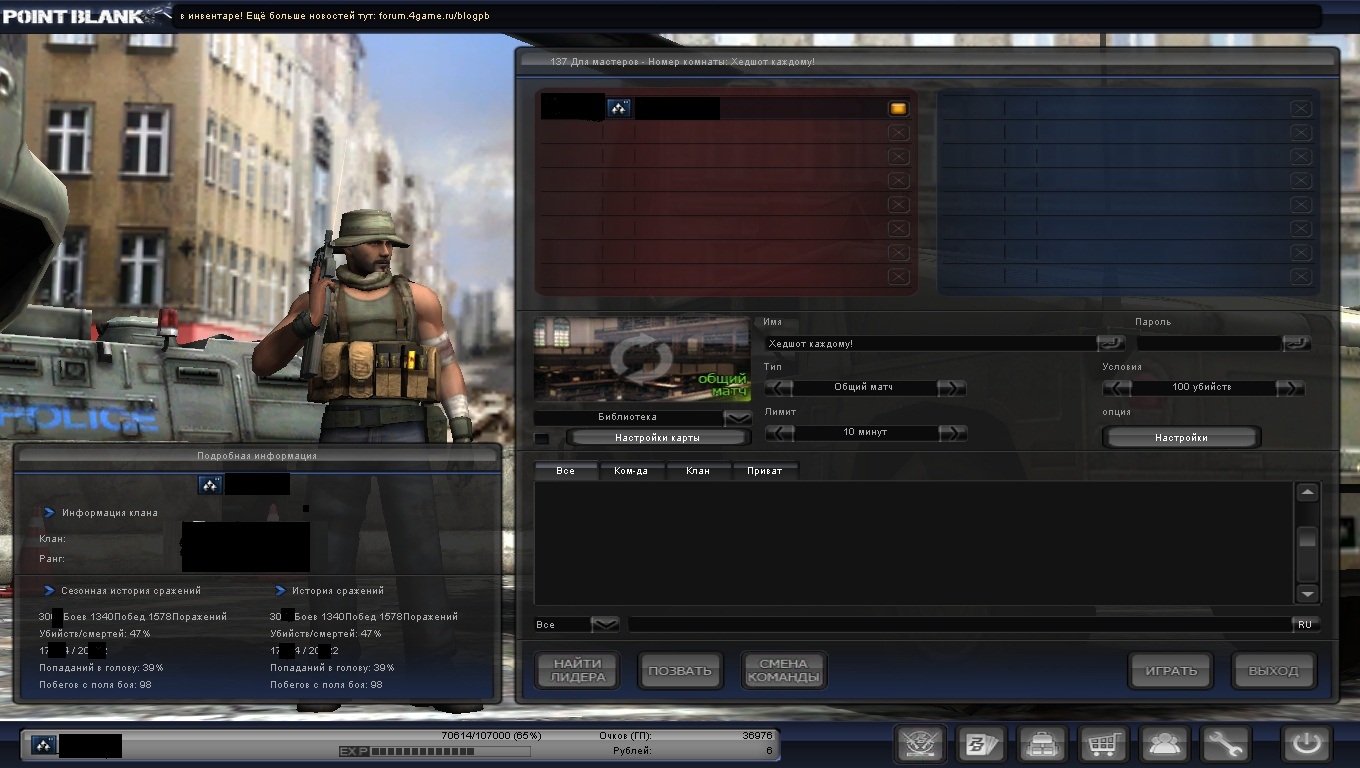This screenshot has width=1360, height=768.
Task: Click the power exit icon
Action: (x=1306, y=744)
